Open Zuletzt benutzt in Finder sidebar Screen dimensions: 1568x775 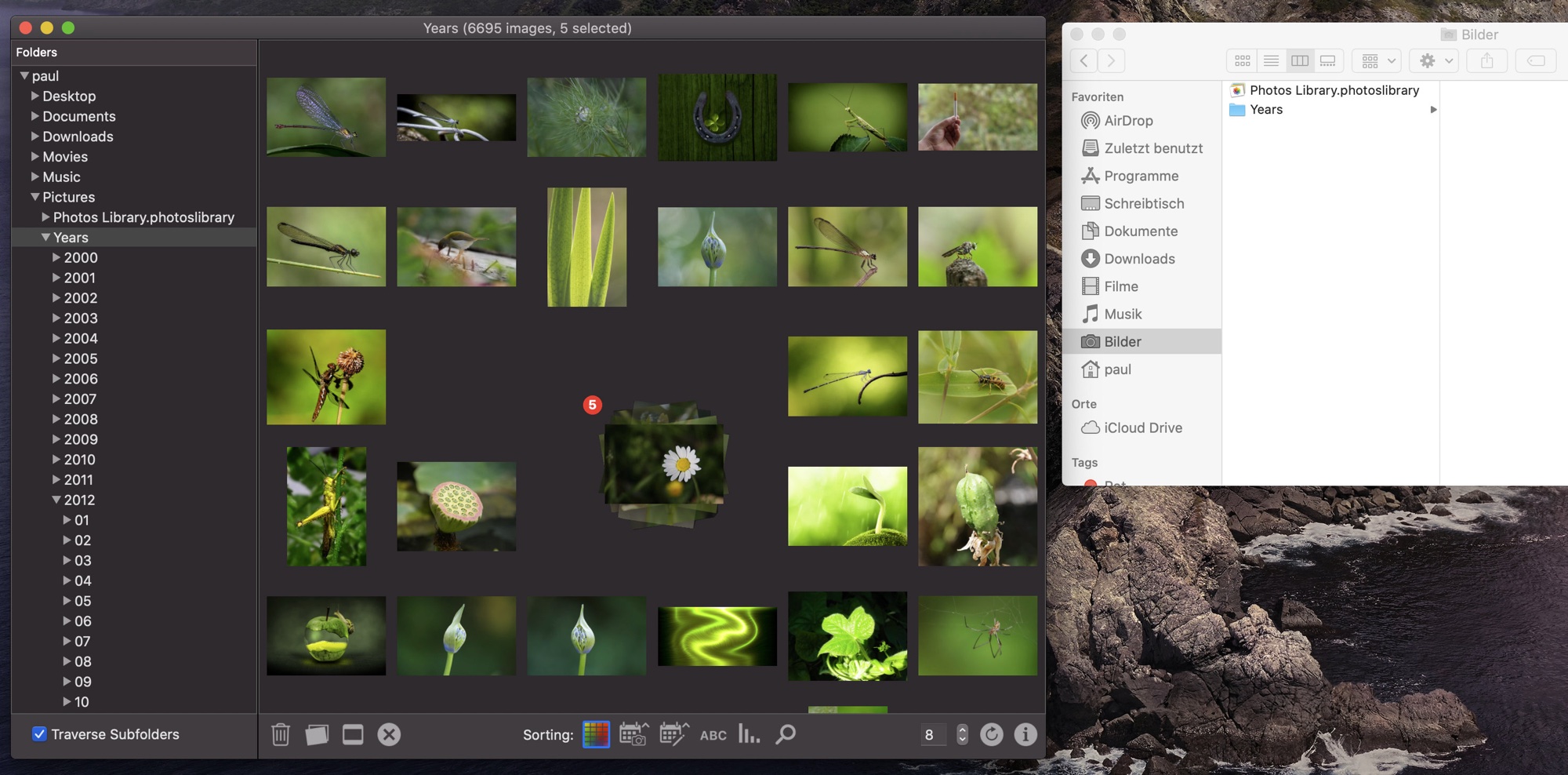tap(1153, 148)
